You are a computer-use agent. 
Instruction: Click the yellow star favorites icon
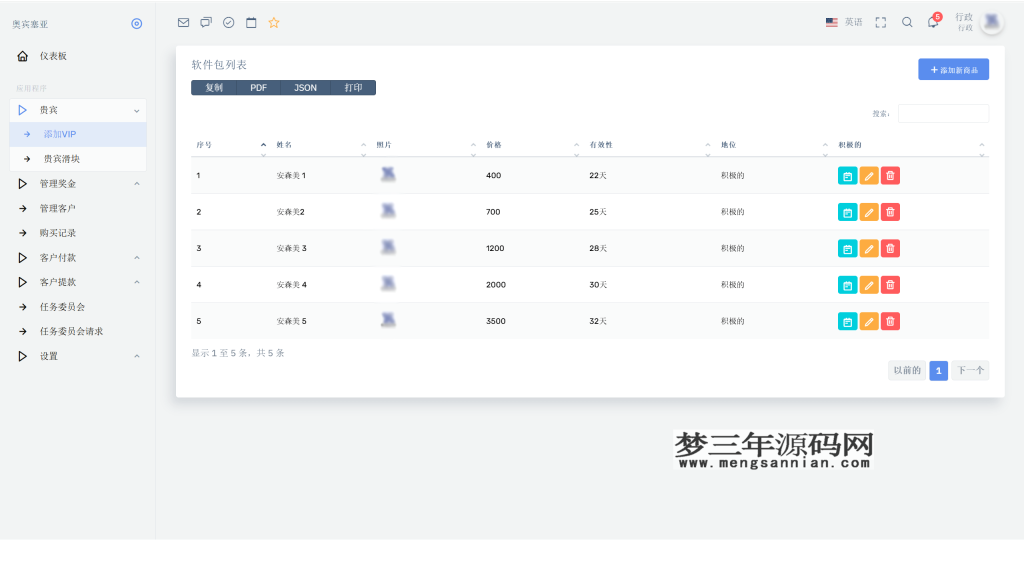click(274, 23)
